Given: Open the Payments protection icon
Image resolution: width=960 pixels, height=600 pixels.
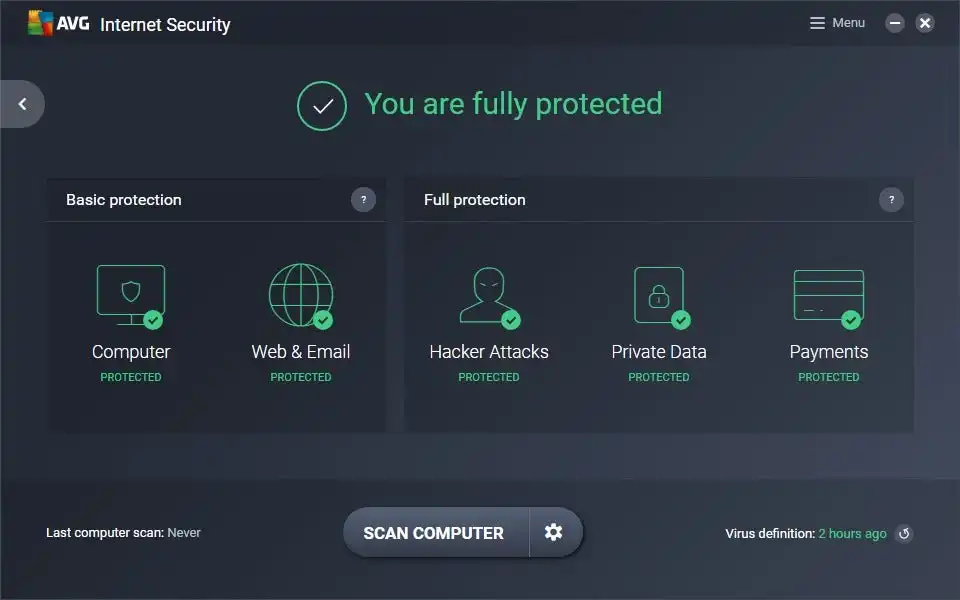Looking at the screenshot, I should click(x=829, y=293).
